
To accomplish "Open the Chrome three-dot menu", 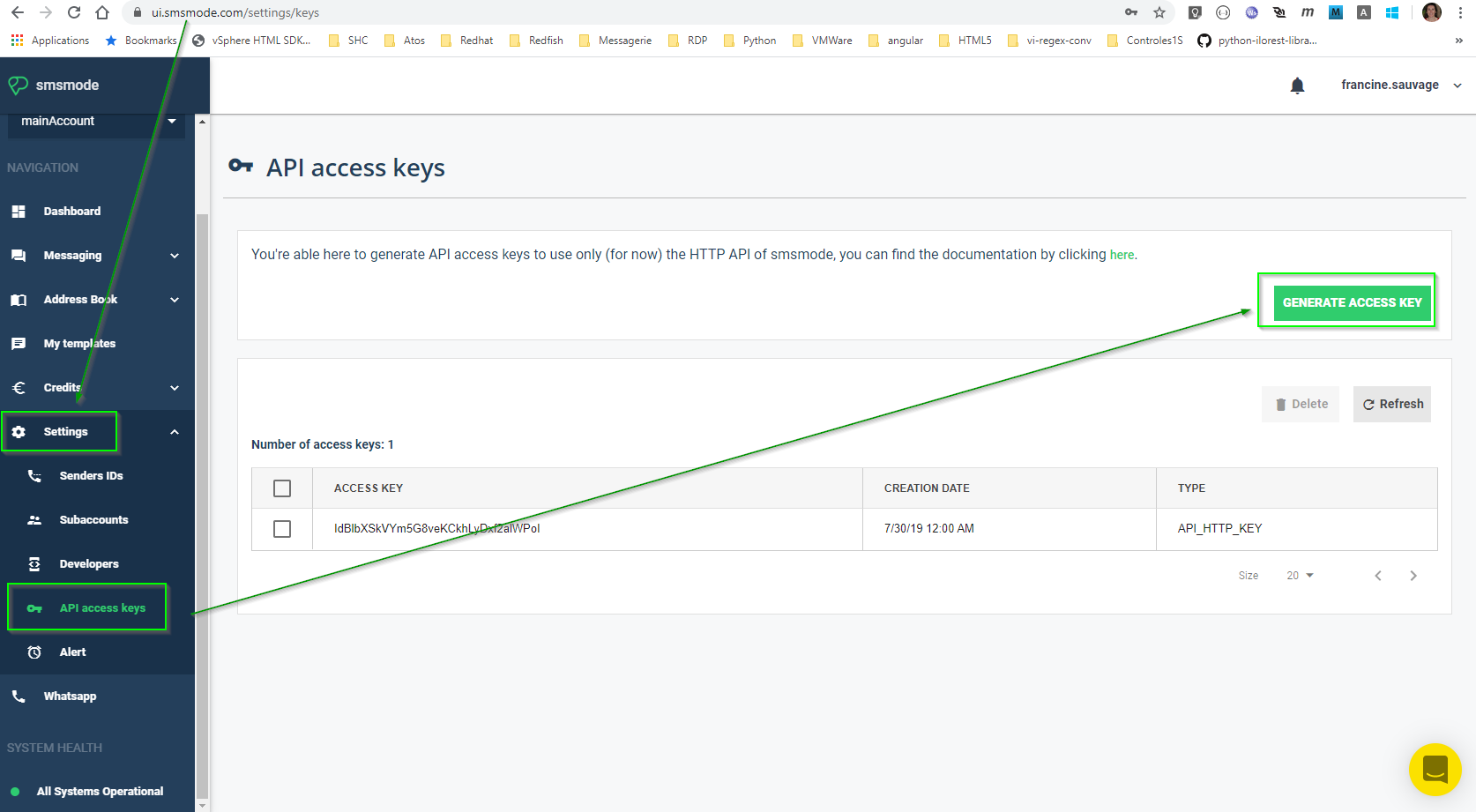I will pos(1460,12).
